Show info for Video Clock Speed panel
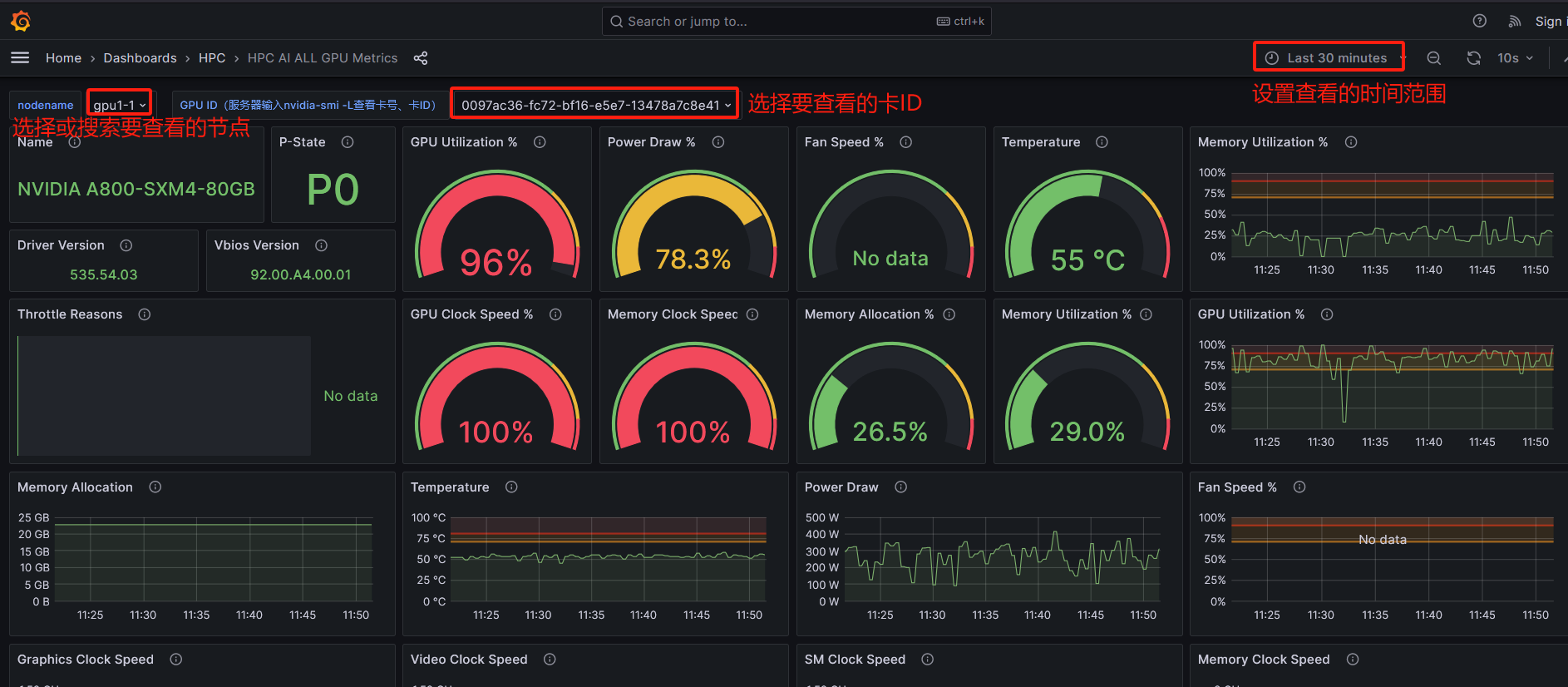This screenshot has height=687, width=1568. (550, 660)
